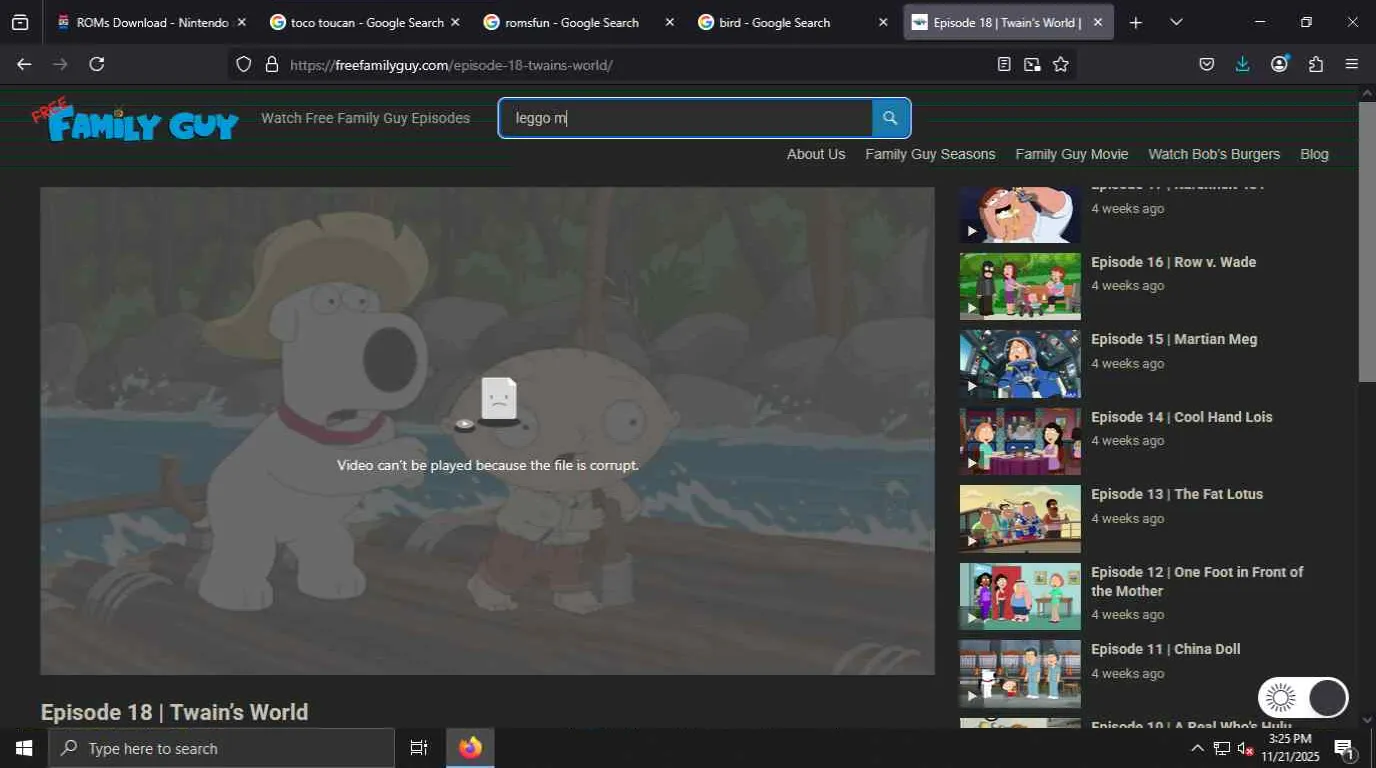The image size is (1376, 768).
Task: Open the picture-in-picture icon in address bar
Action: (1032, 64)
